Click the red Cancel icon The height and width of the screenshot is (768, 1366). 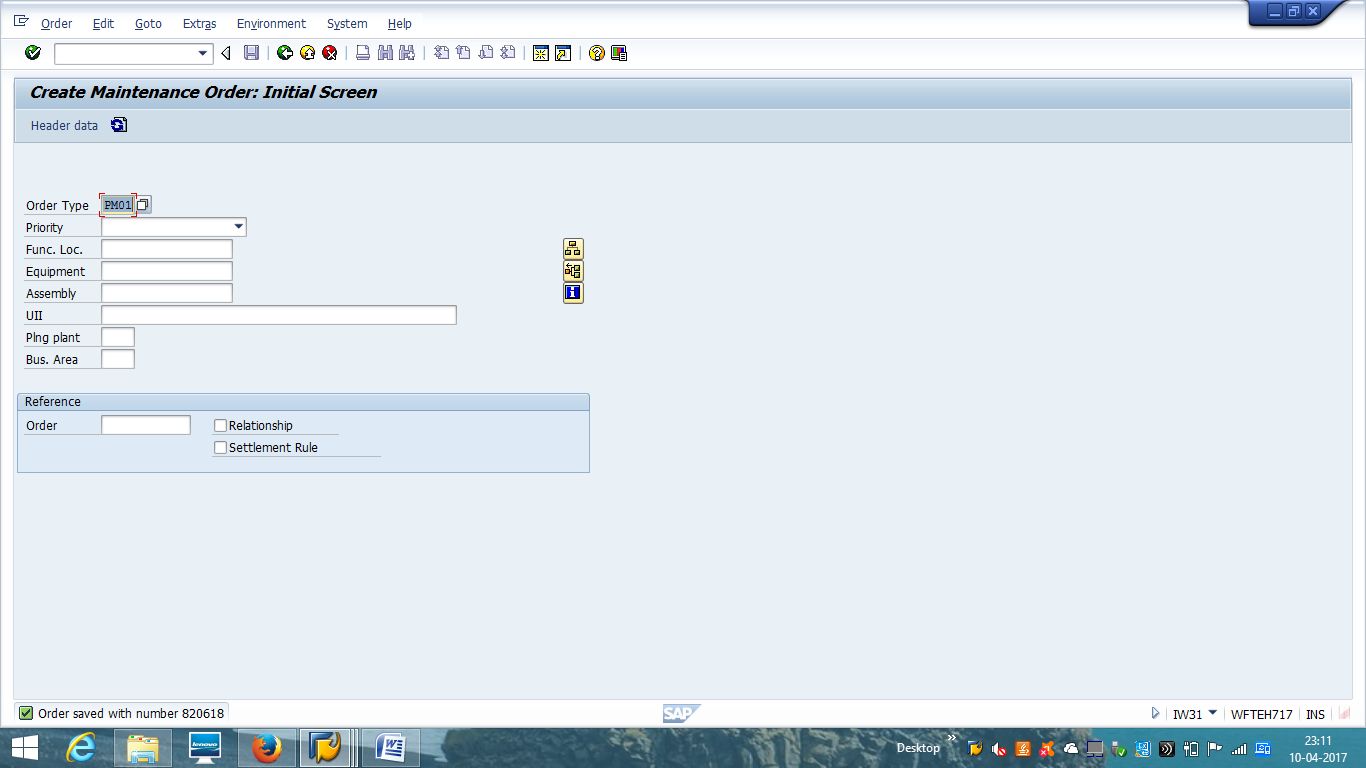pyautogui.click(x=329, y=53)
